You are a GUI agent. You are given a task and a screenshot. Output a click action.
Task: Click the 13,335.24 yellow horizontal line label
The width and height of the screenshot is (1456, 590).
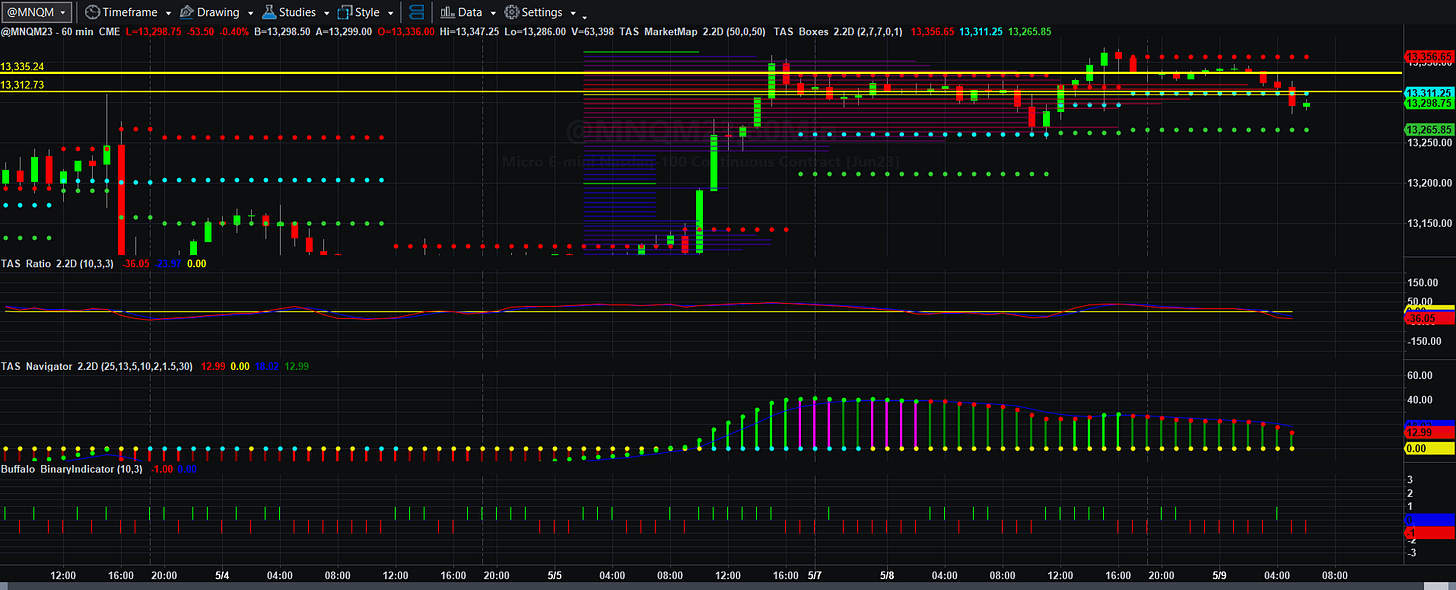(x=22, y=66)
